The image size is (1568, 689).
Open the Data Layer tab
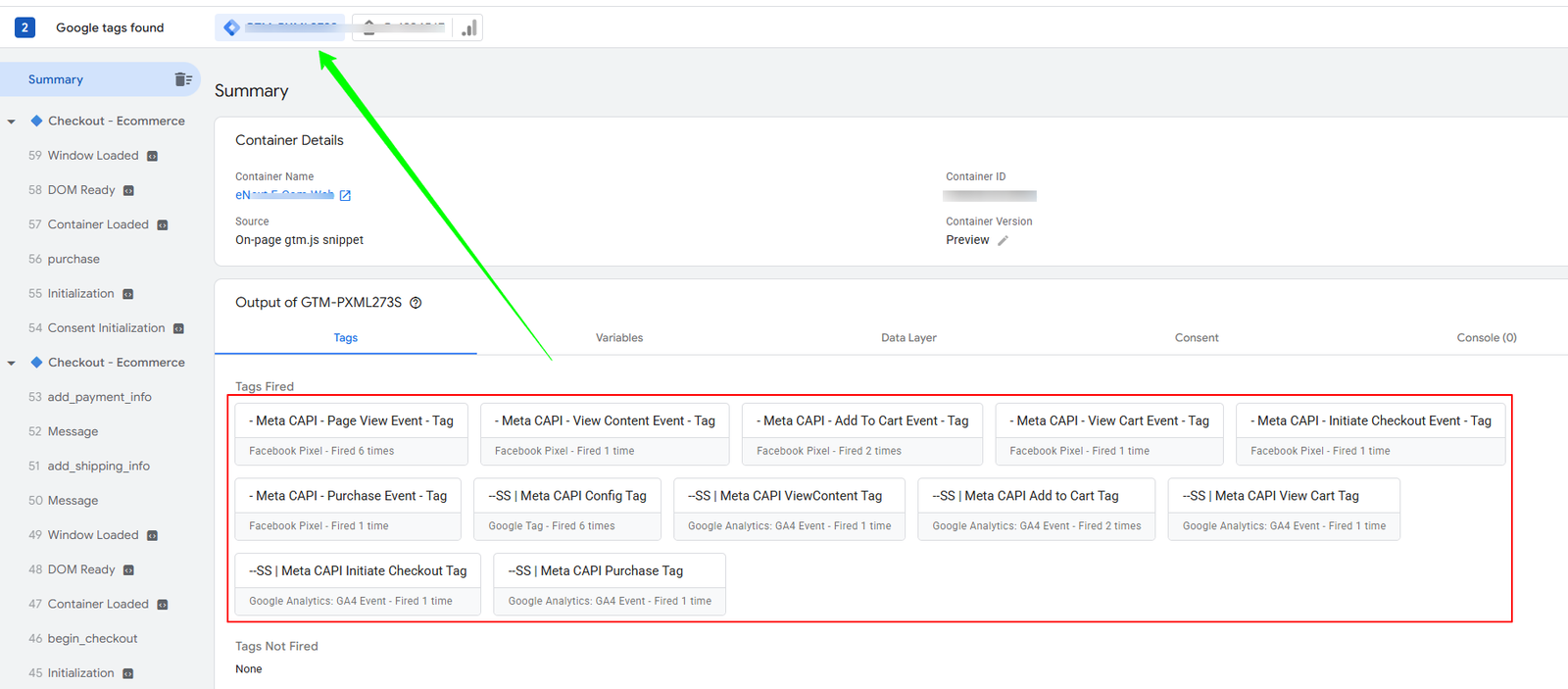908,338
